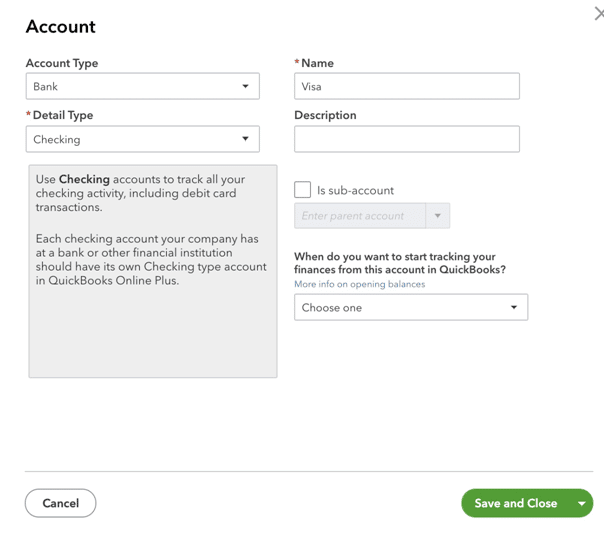Click the tracking start question text
The image size is (606, 539).
400,263
